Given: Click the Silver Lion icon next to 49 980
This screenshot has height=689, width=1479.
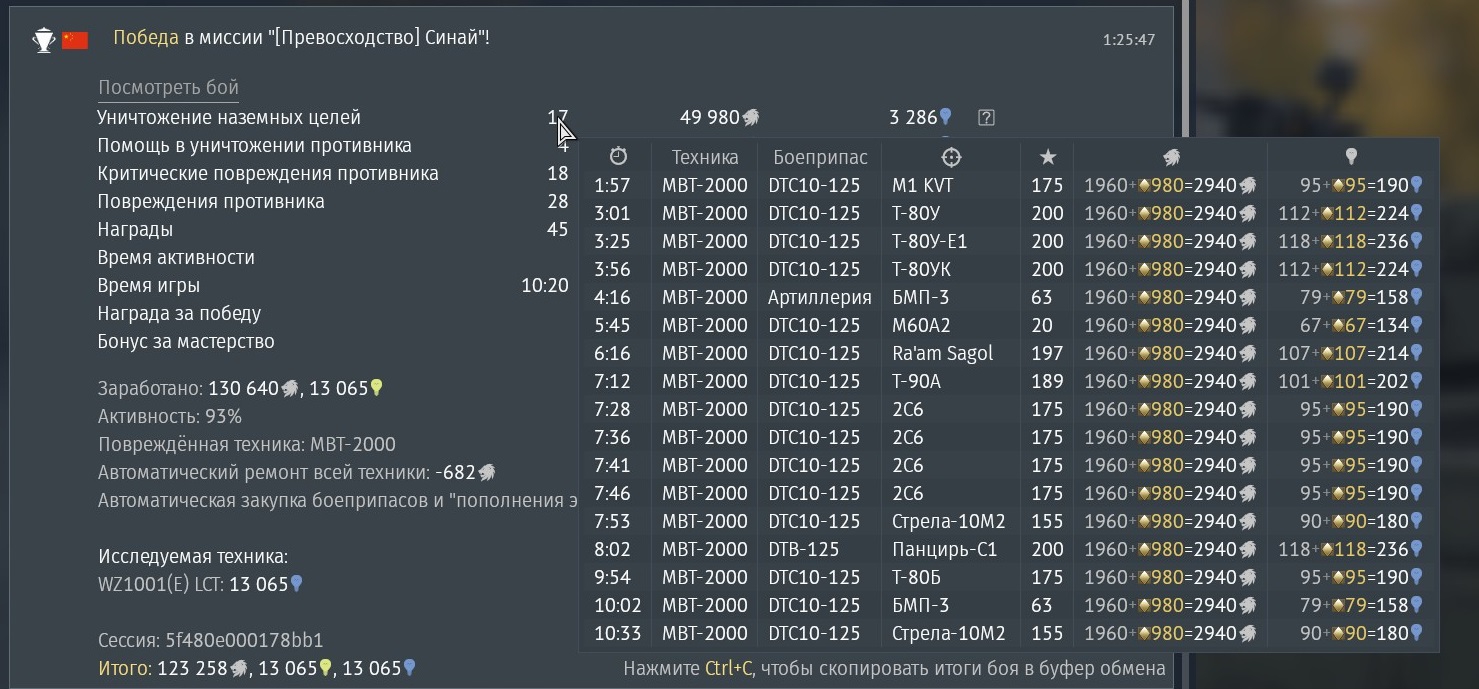Looking at the screenshot, I should tap(750, 118).
